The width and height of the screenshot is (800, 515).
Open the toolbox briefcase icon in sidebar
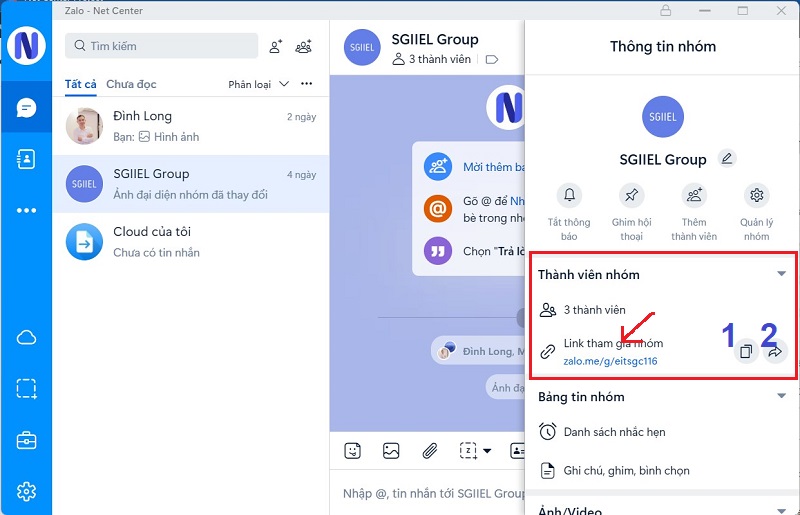pyautogui.click(x=26, y=440)
